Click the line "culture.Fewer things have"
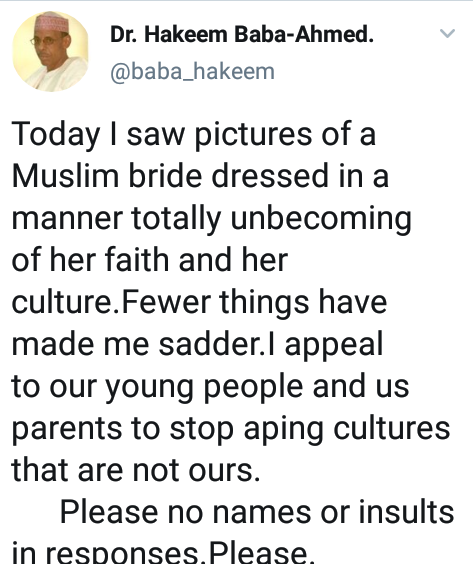This screenshot has width=473, height=564. coord(199,302)
